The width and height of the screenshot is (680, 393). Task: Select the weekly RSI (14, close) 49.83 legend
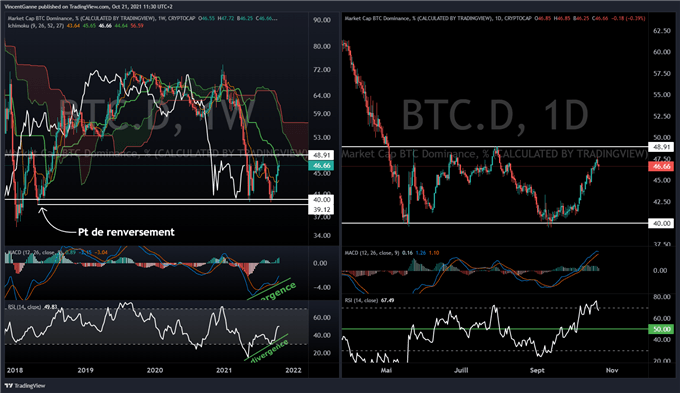(33, 307)
